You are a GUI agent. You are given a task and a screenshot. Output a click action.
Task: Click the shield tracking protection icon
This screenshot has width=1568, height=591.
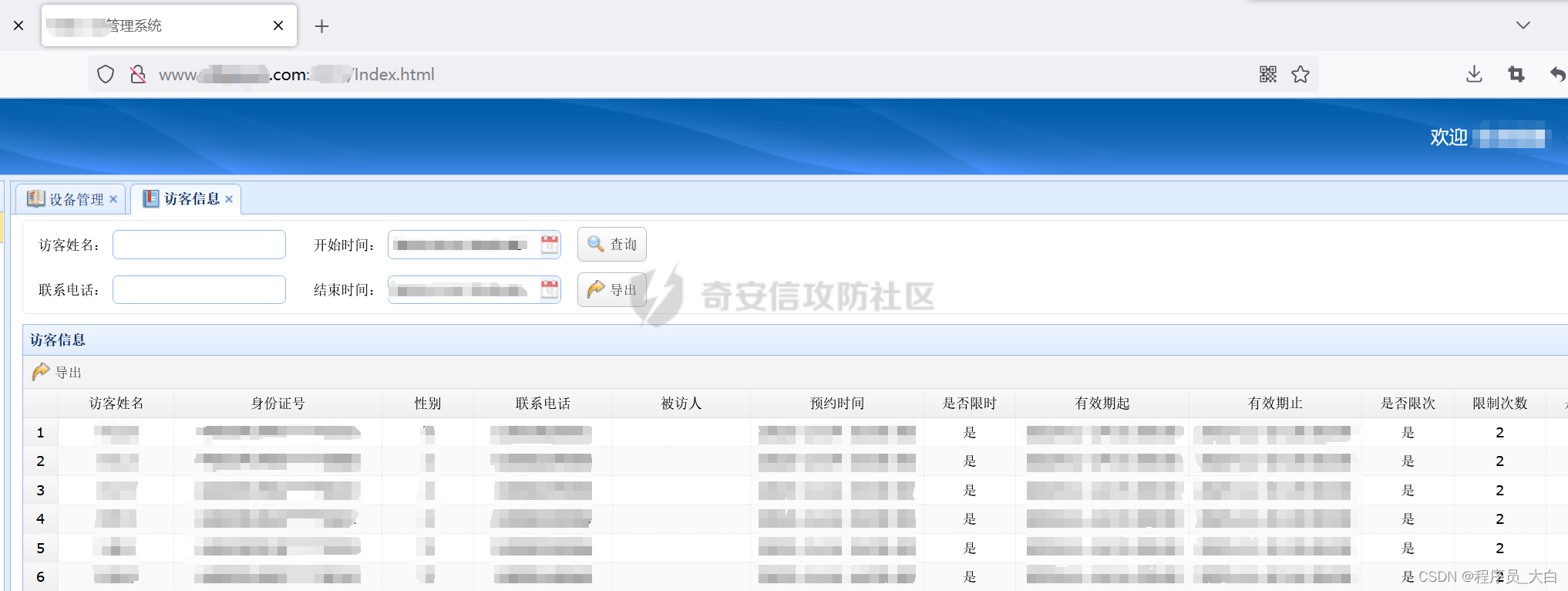106,74
